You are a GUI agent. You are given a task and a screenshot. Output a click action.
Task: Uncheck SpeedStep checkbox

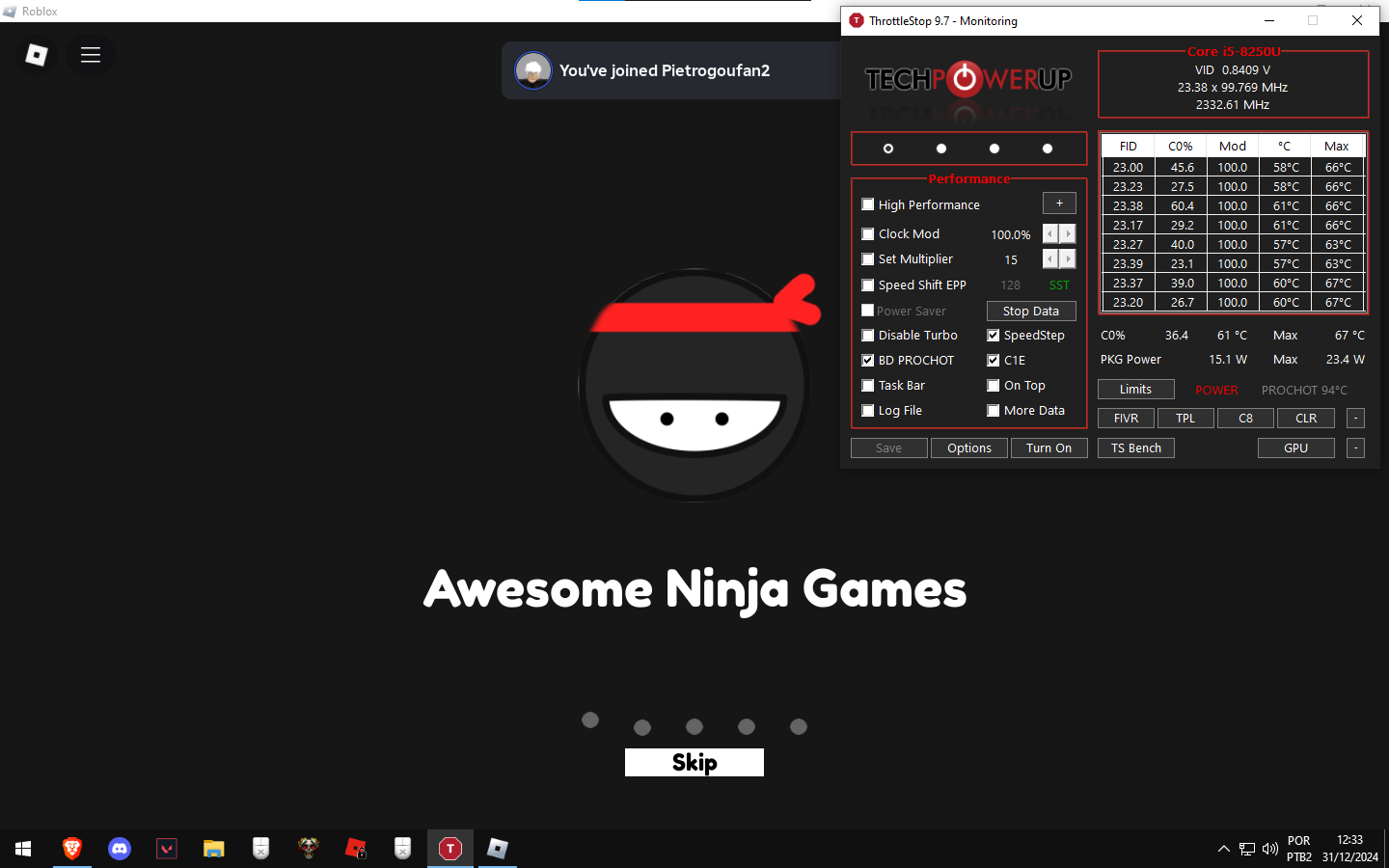[994, 335]
